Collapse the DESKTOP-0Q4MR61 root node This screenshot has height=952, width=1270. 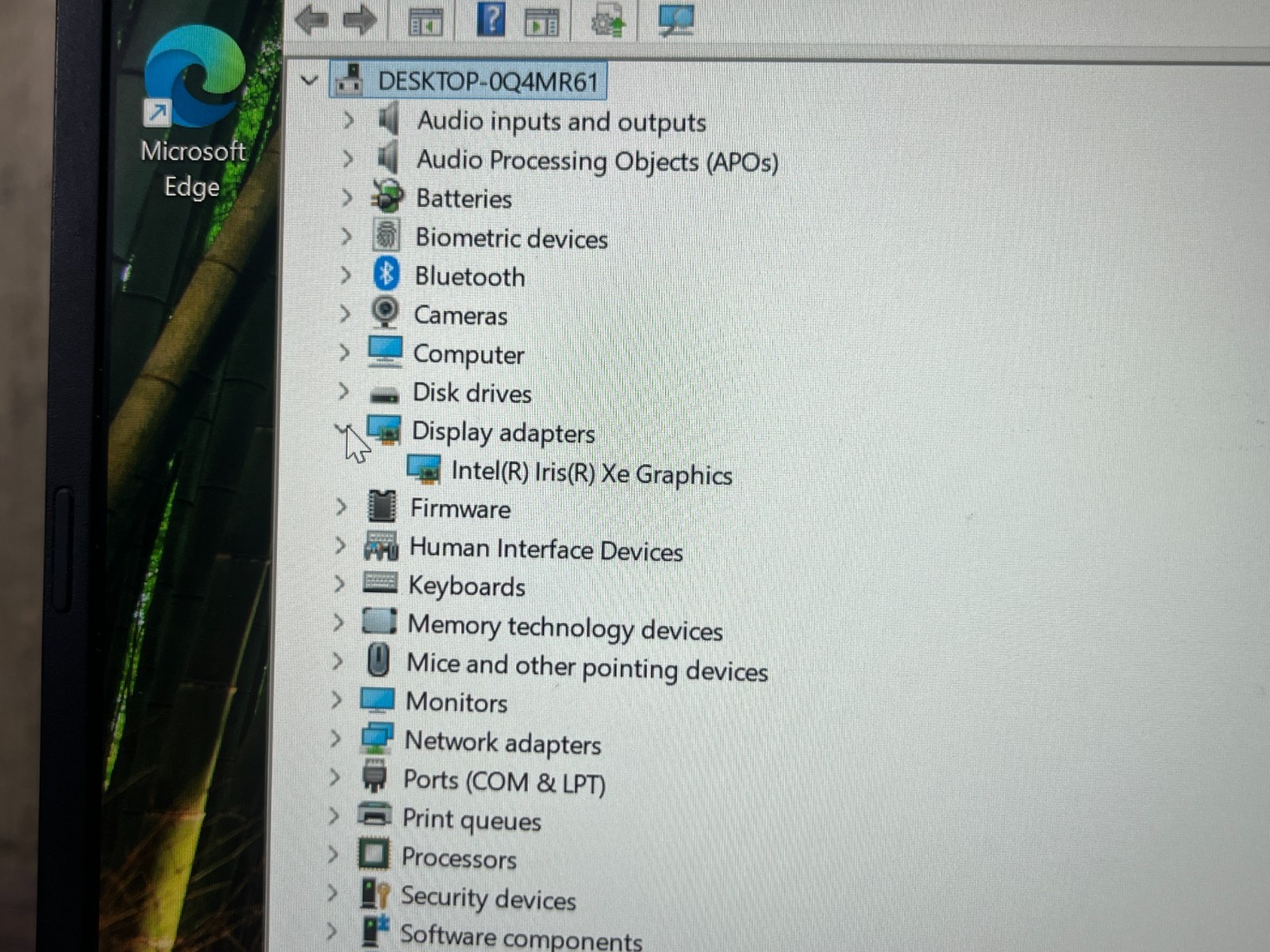[310, 80]
